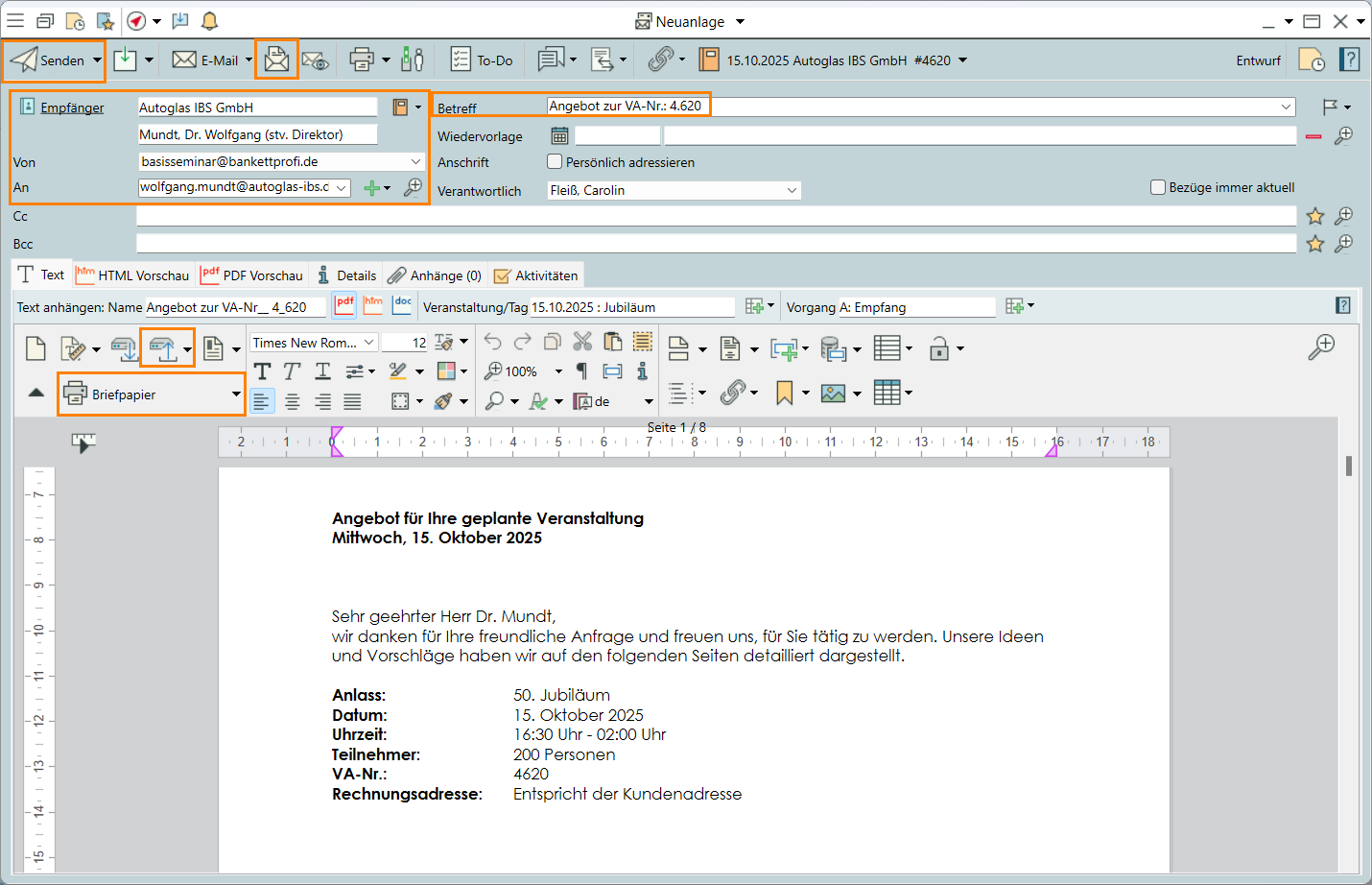Click the undo arrow icon
The height and width of the screenshot is (885, 1372).
pos(492,342)
